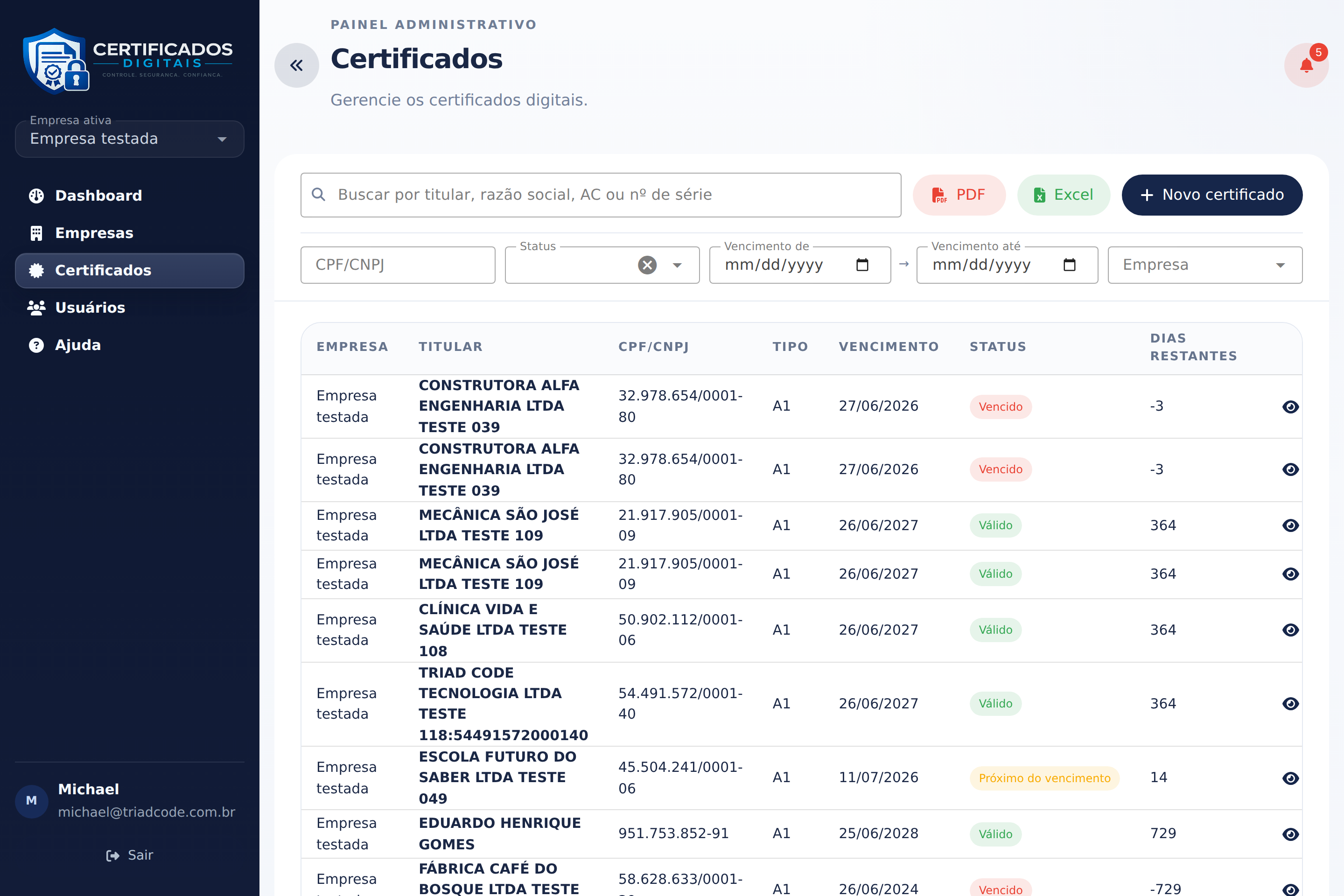Click the Ajuda question mark icon
Viewport: 1344px width, 896px height.
pyautogui.click(x=36, y=345)
